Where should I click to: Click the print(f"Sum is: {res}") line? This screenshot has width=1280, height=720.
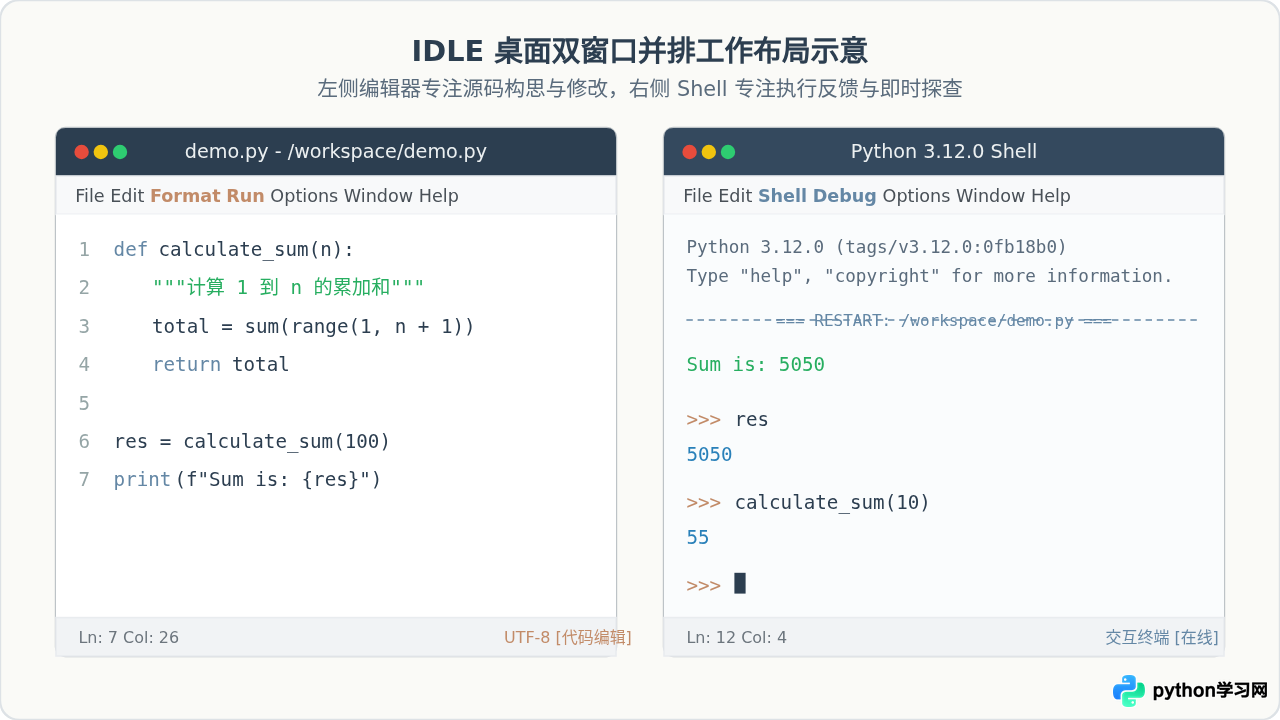tap(248, 479)
